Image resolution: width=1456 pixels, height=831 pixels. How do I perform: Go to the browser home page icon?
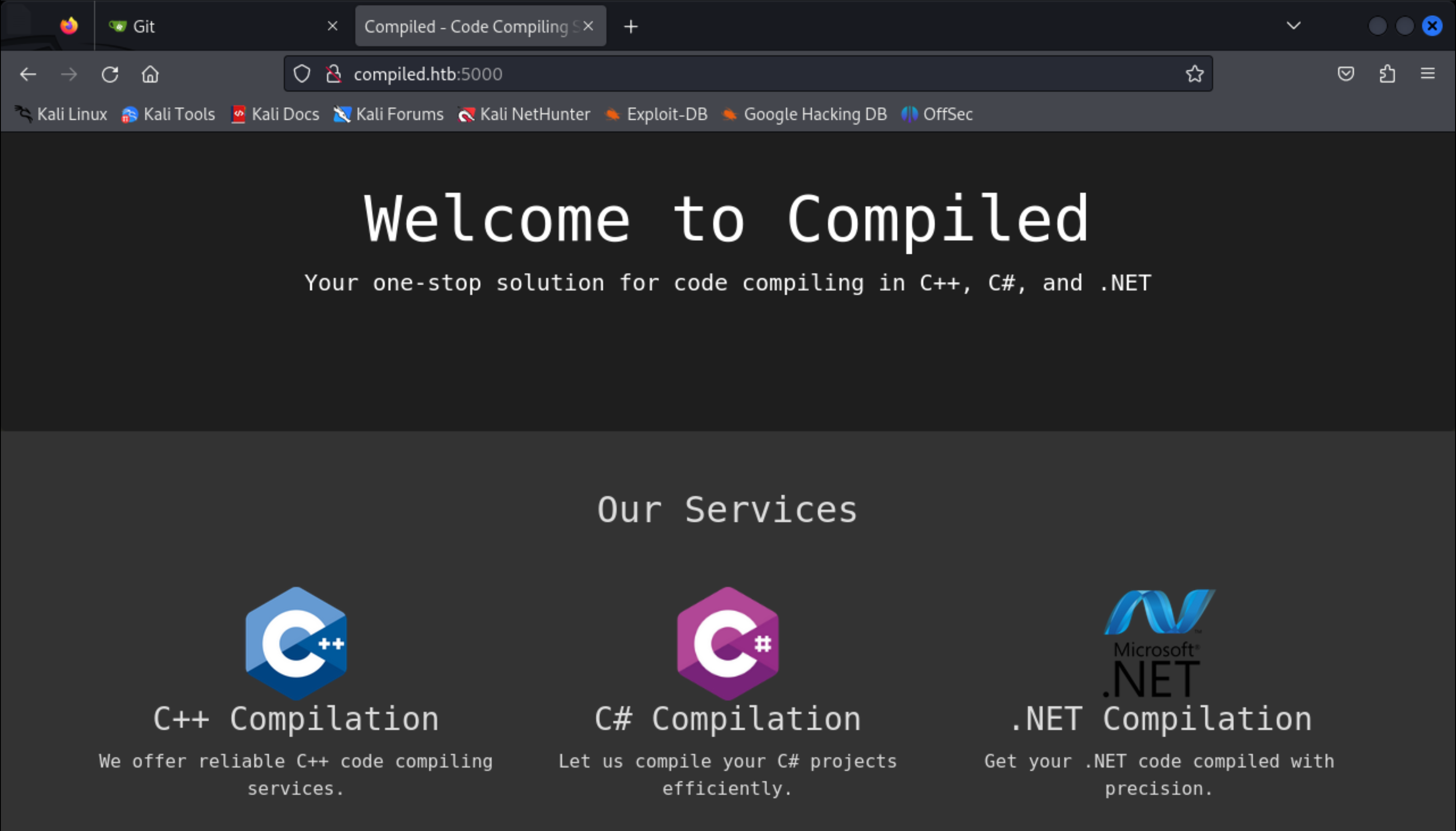150,74
